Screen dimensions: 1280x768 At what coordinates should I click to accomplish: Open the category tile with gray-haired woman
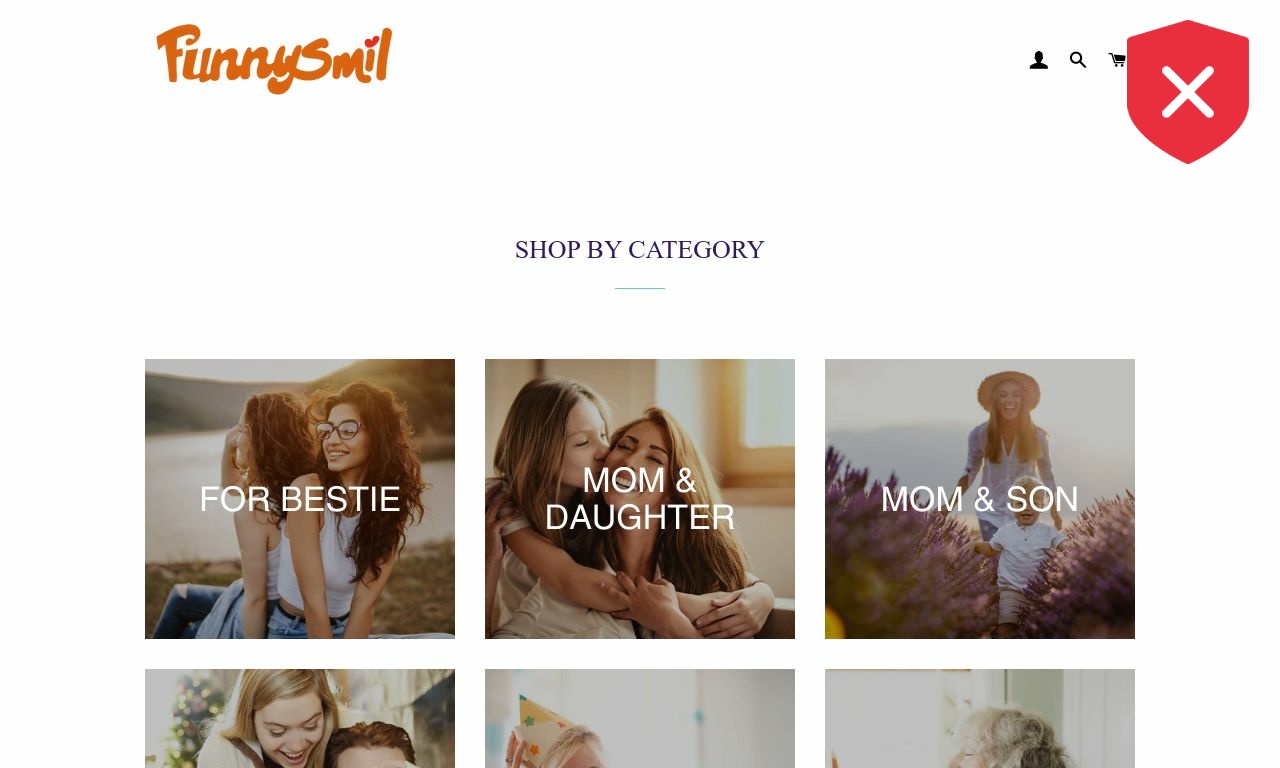click(x=980, y=718)
